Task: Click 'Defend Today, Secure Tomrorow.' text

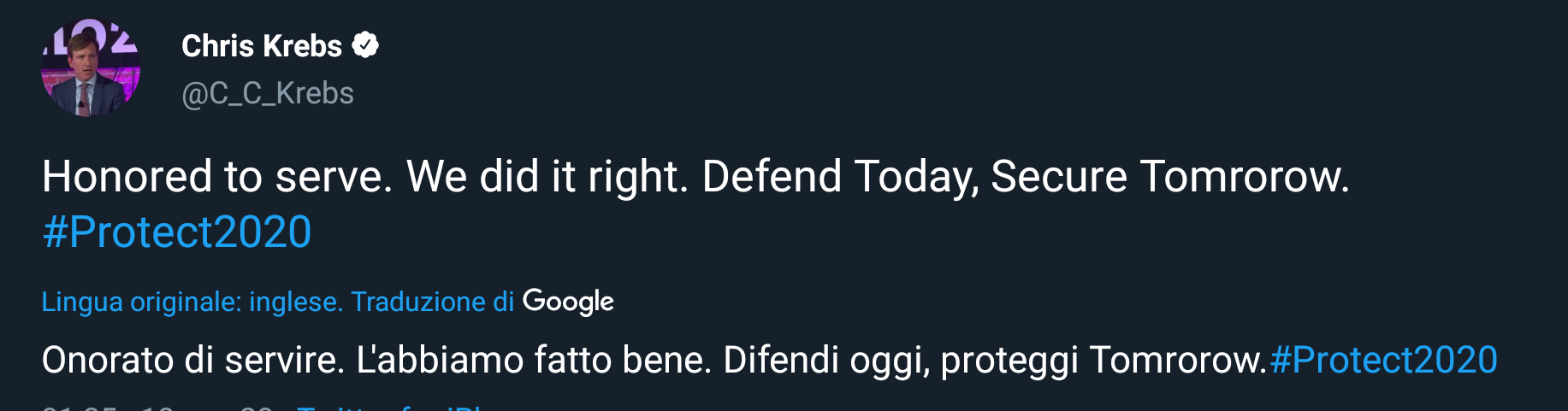Action: pos(1025,177)
